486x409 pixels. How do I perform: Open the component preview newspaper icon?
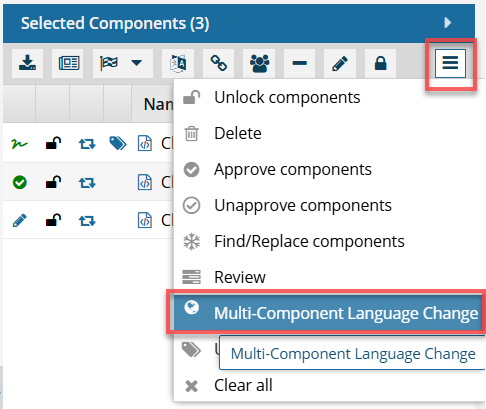(69, 63)
